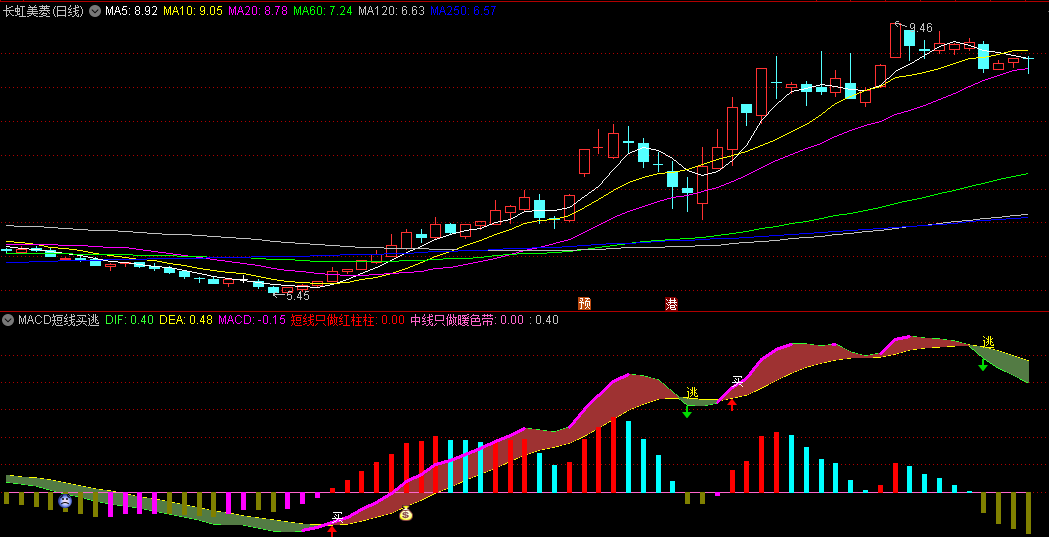
Task: Click the money bag icon on MACD panel
Action: click(406, 514)
